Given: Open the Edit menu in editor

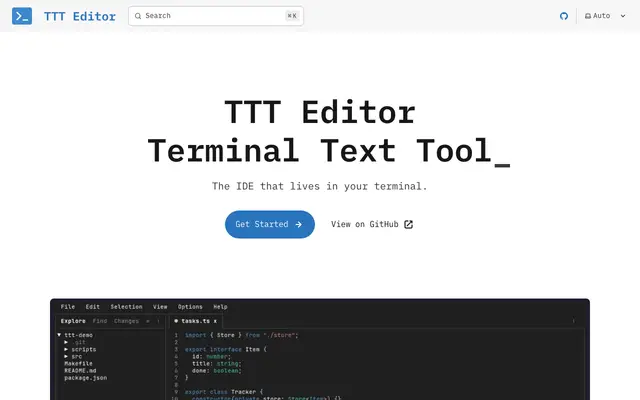Looking at the screenshot, I should tap(93, 307).
